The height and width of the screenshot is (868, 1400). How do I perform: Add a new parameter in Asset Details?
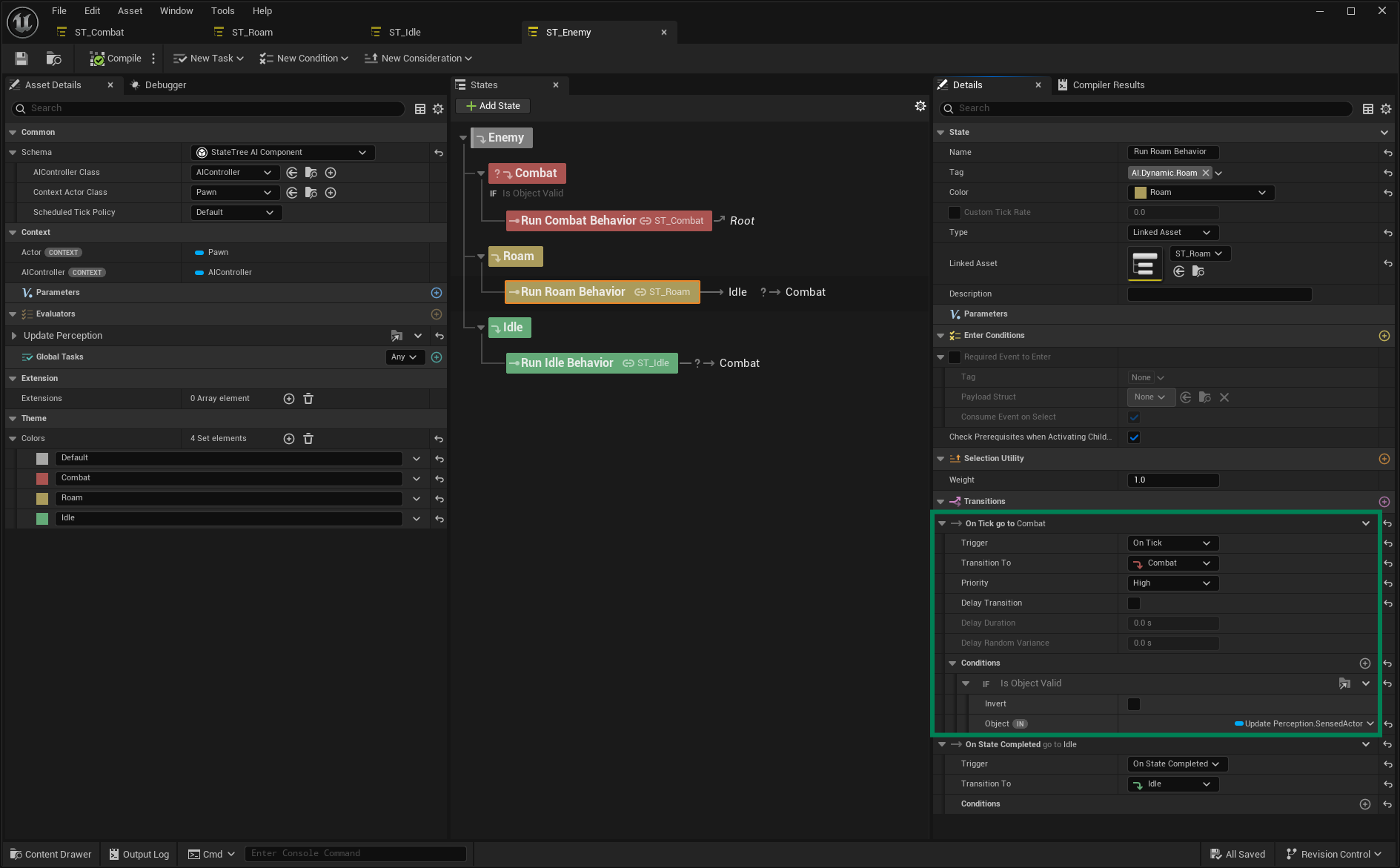click(x=437, y=293)
